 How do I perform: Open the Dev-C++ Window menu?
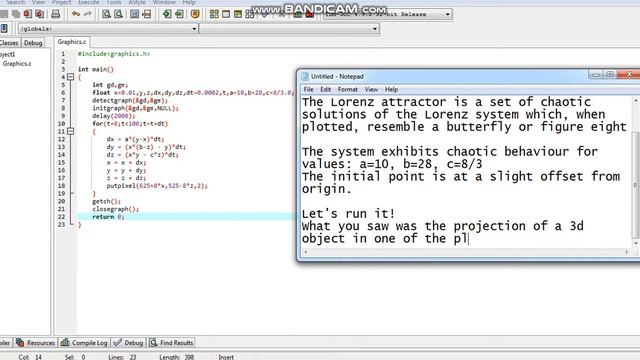[x=164, y=2]
